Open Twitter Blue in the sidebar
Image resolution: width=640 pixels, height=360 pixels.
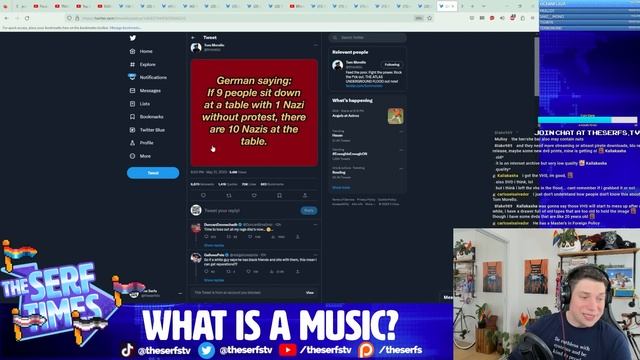pos(147,130)
